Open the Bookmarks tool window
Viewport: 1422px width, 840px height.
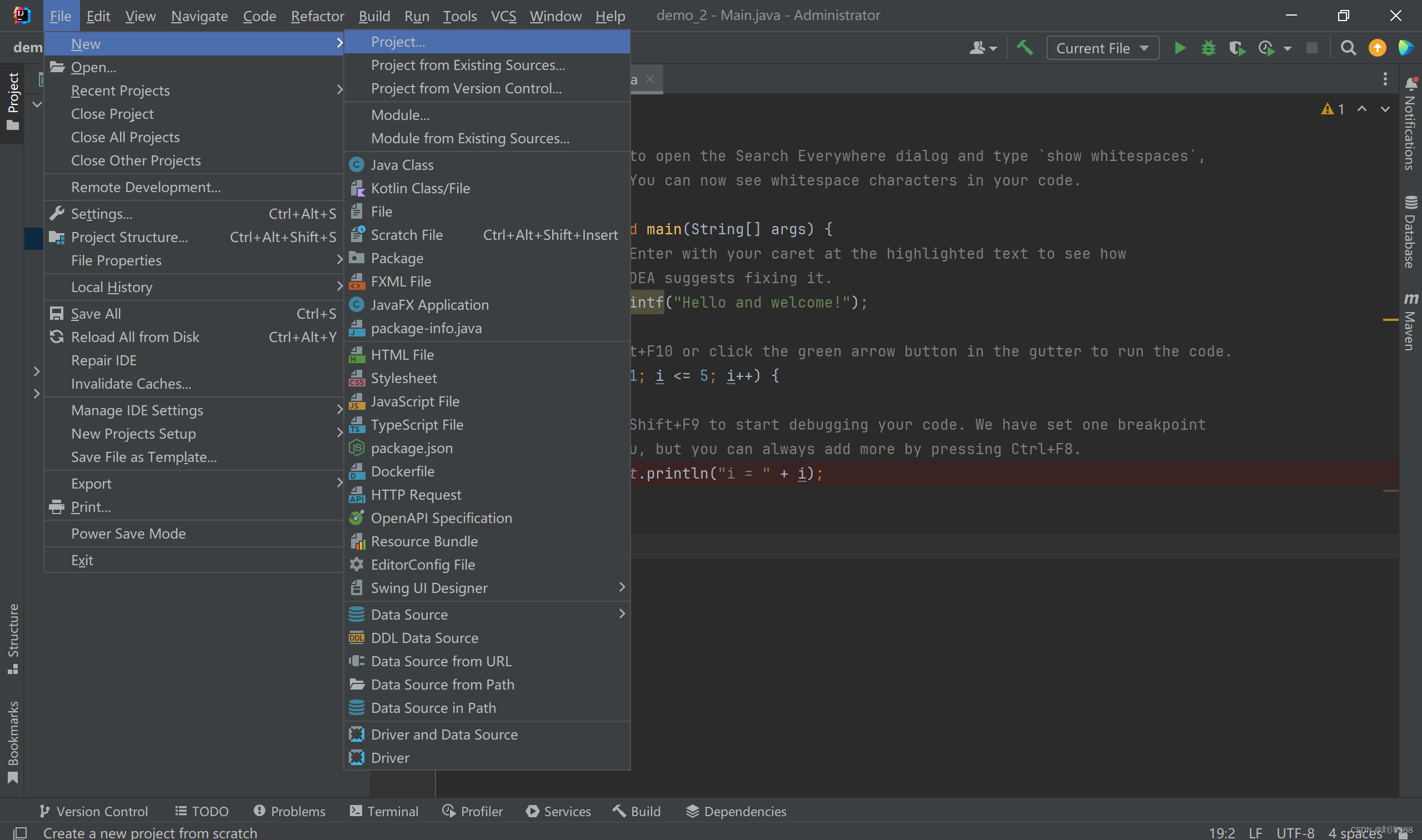click(x=12, y=742)
